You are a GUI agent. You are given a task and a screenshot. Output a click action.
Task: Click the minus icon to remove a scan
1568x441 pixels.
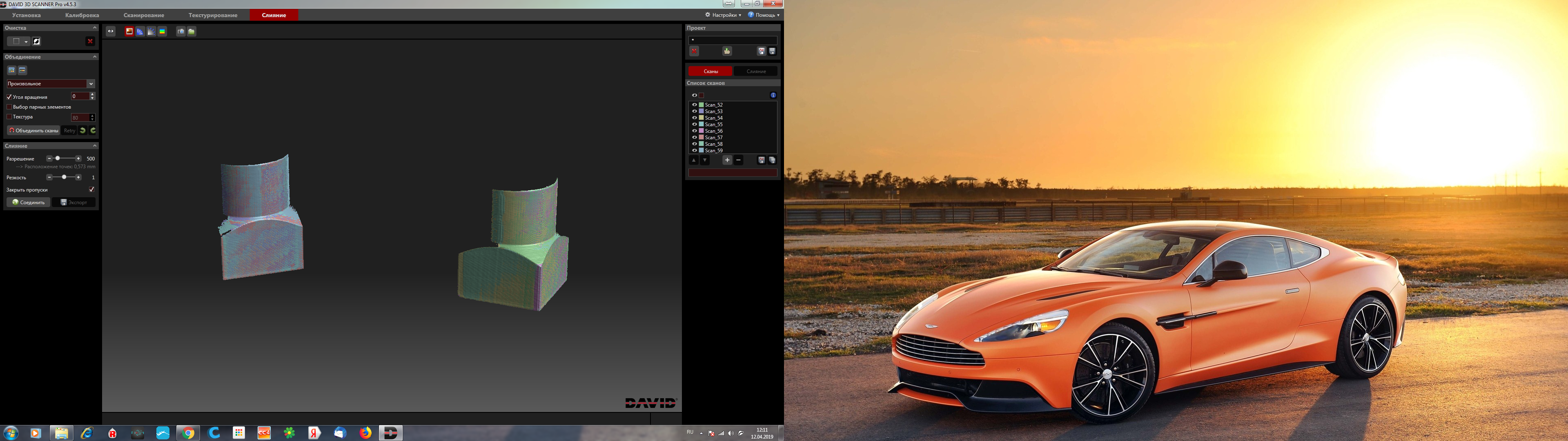point(738,160)
